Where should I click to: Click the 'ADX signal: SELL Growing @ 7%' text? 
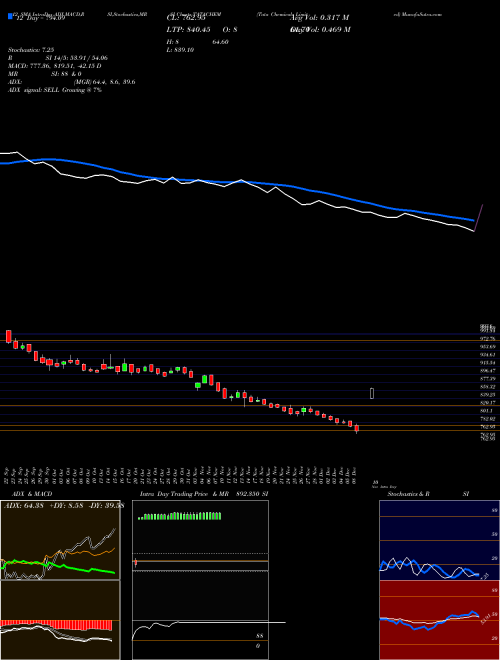point(55,90)
